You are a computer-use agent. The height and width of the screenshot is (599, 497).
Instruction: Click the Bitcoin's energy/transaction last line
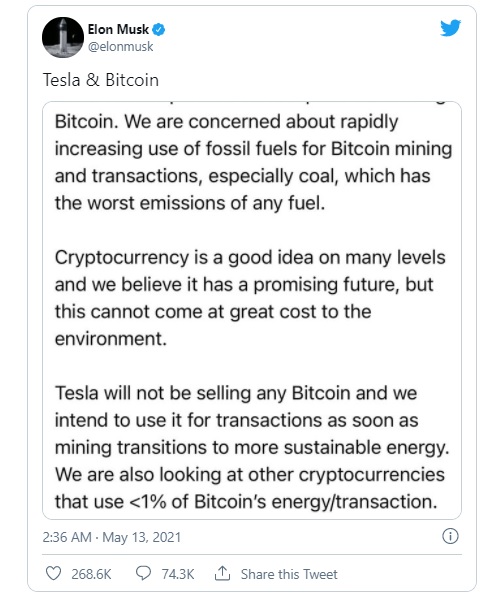click(x=246, y=502)
